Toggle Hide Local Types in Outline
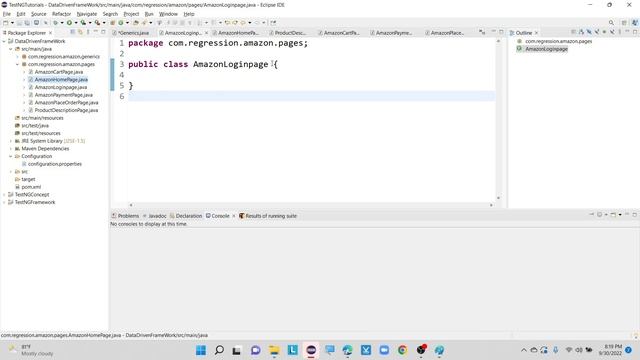 (x=612, y=32)
